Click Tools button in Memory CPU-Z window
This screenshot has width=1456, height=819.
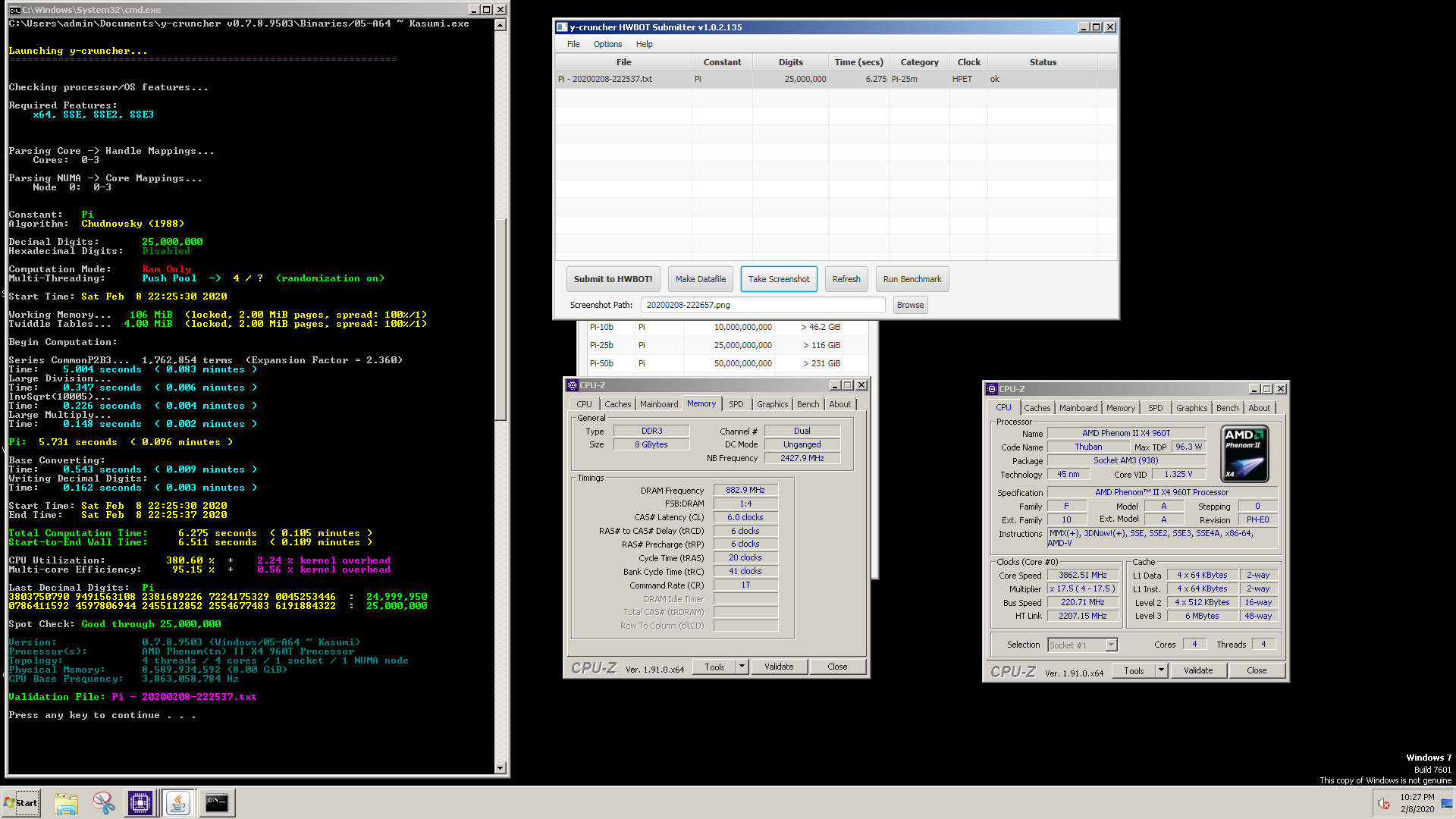pyautogui.click(x=714, y=667)
